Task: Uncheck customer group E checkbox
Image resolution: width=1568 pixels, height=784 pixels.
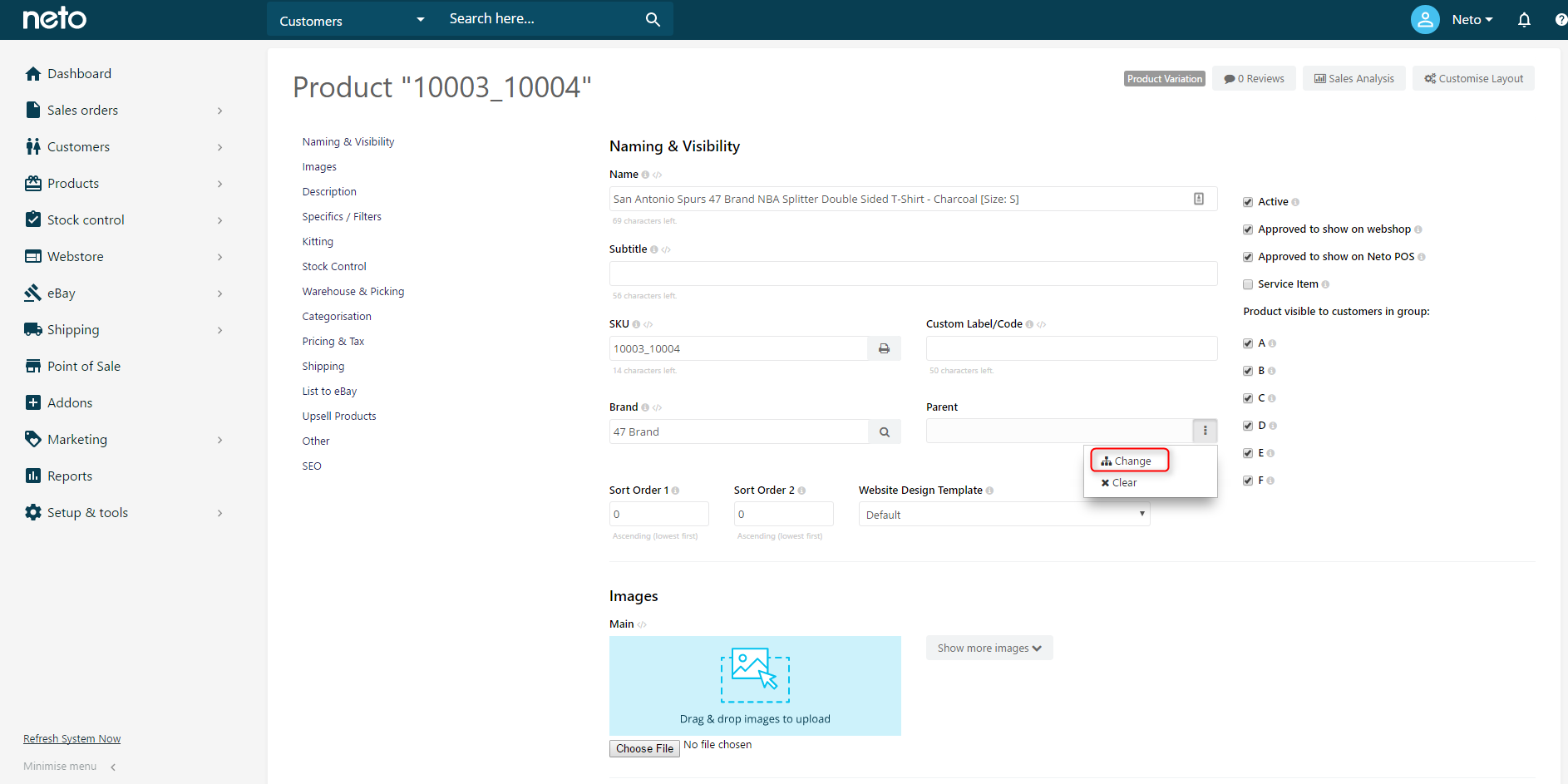Action: coord(1248,453)
